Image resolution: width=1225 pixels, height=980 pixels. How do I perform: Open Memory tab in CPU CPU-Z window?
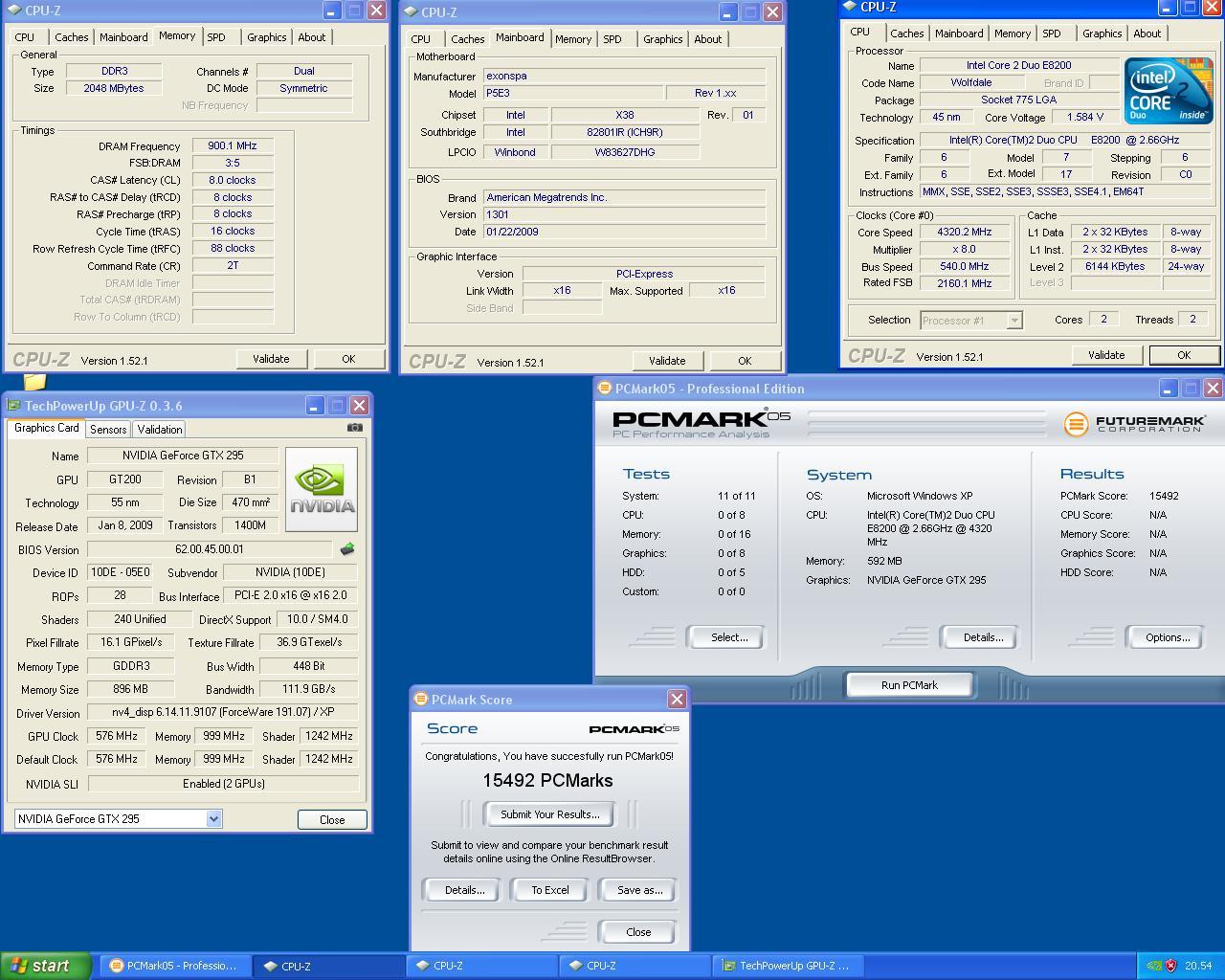coord(1012,33)
